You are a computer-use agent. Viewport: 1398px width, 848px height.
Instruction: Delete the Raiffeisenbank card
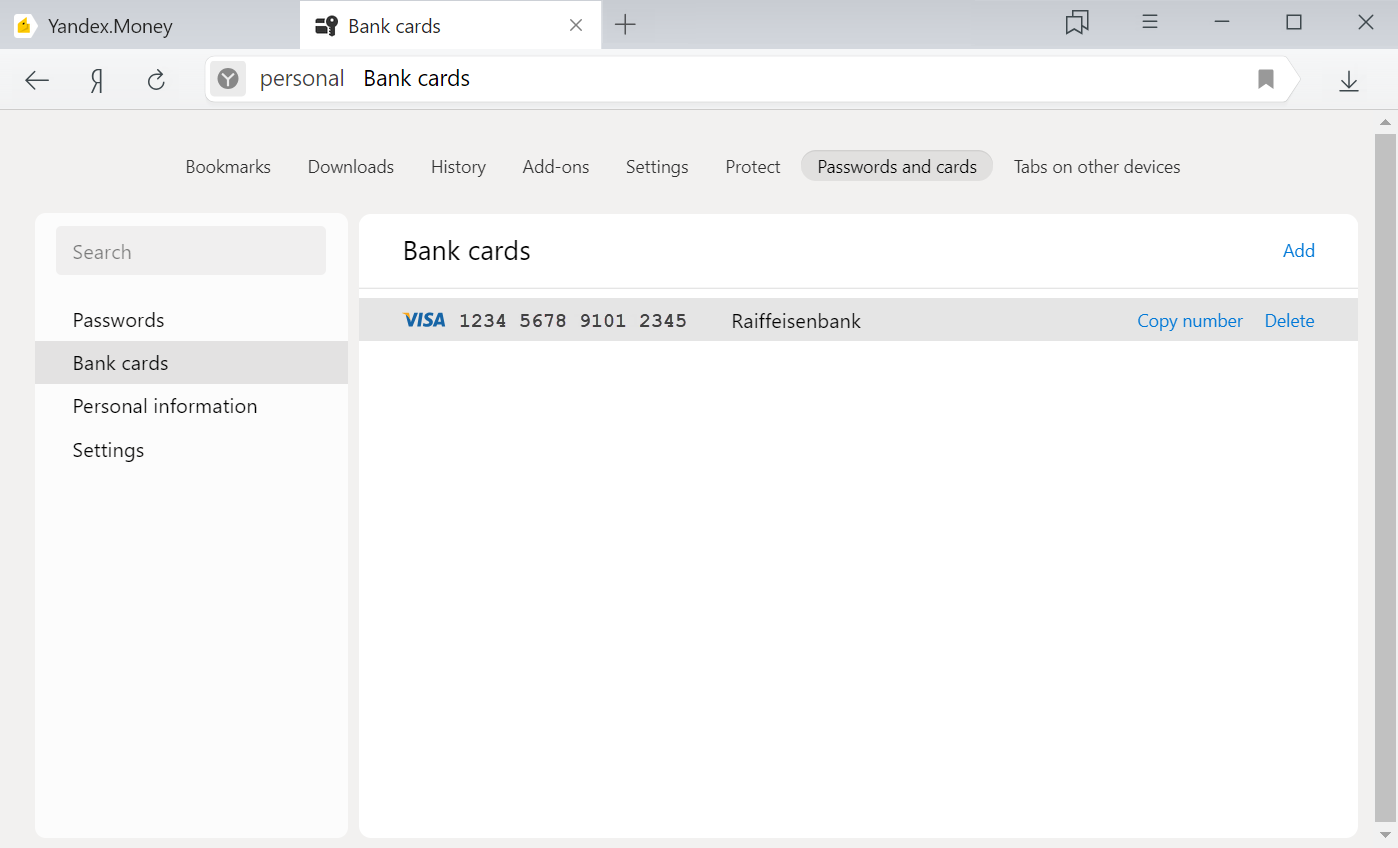click(x=1289, y=321)
